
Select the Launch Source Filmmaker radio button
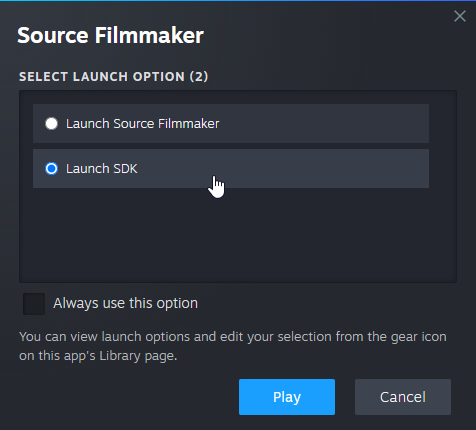click(x=51, y=124)
